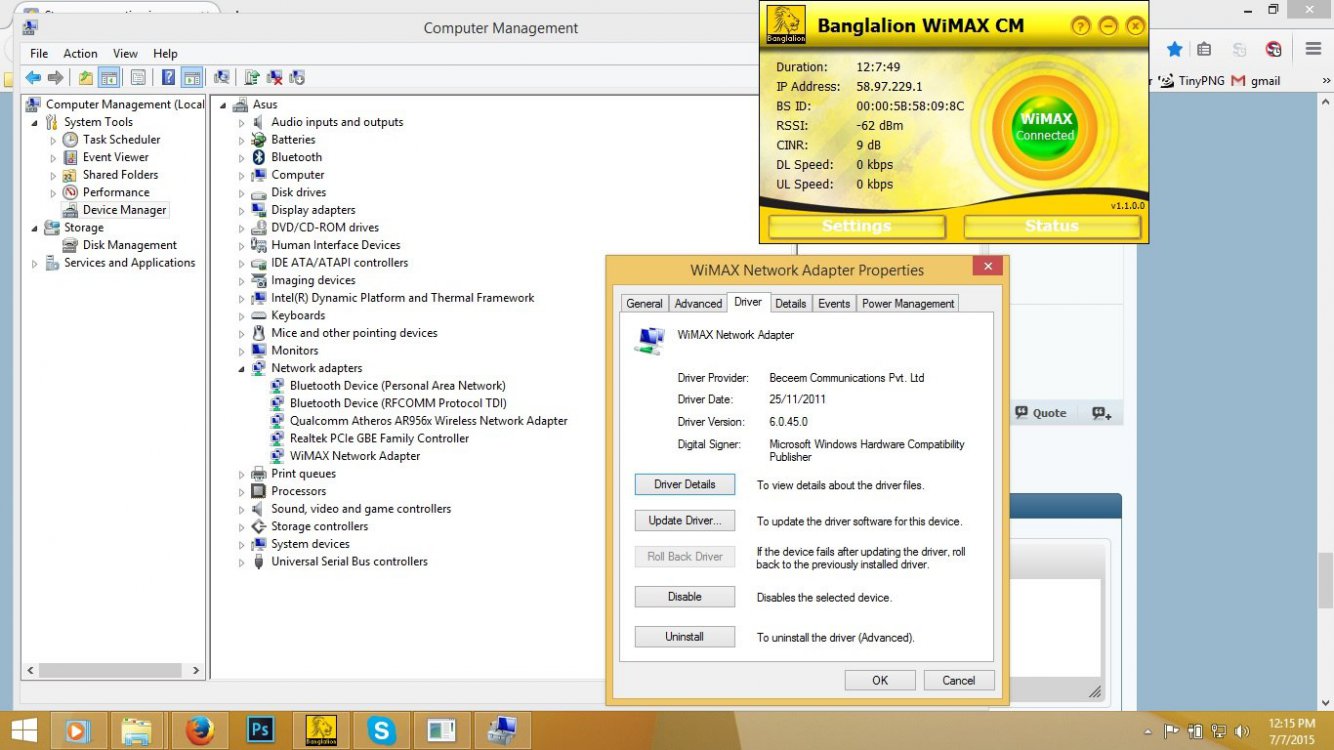Click Banglalion help question-mark icon

coord(1081,27)
